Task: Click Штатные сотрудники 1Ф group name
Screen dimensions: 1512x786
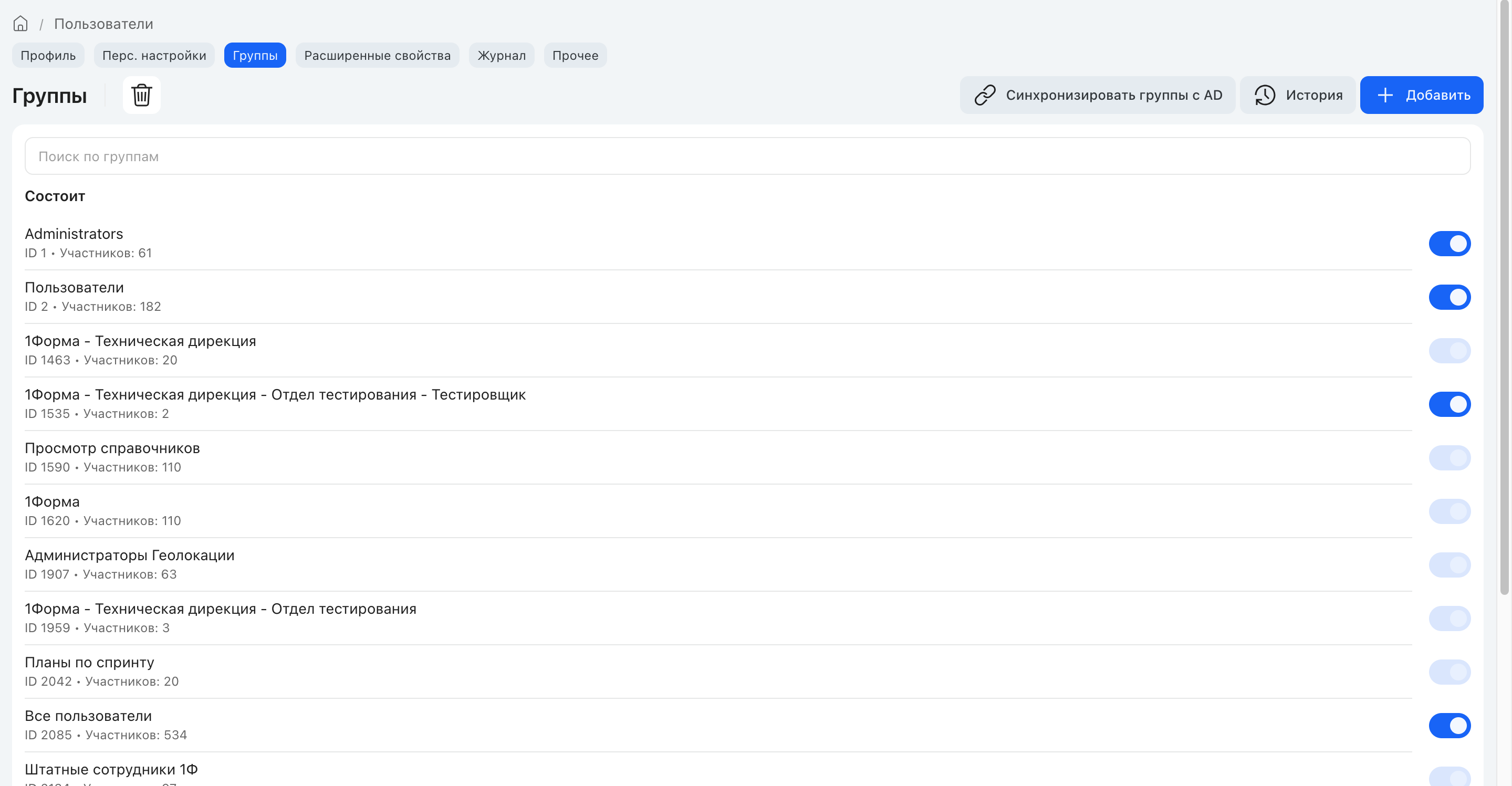Action: [111, 770]
